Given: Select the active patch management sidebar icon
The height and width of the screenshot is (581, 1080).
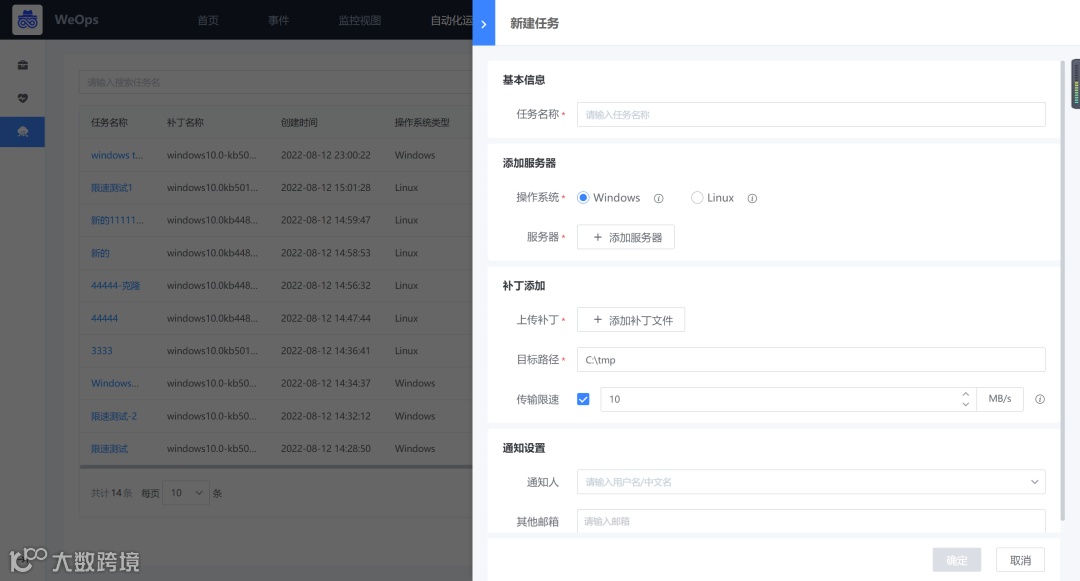Looking at the screenshot, I should tap(23, 131).
